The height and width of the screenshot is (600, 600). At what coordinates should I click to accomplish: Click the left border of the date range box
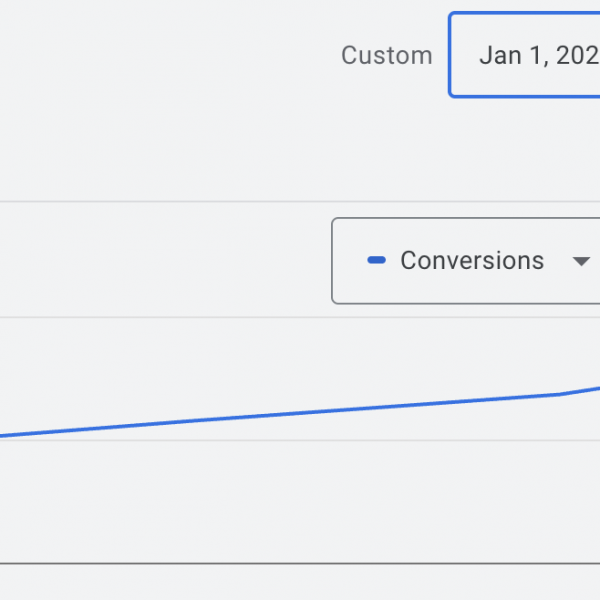point(450,56)
